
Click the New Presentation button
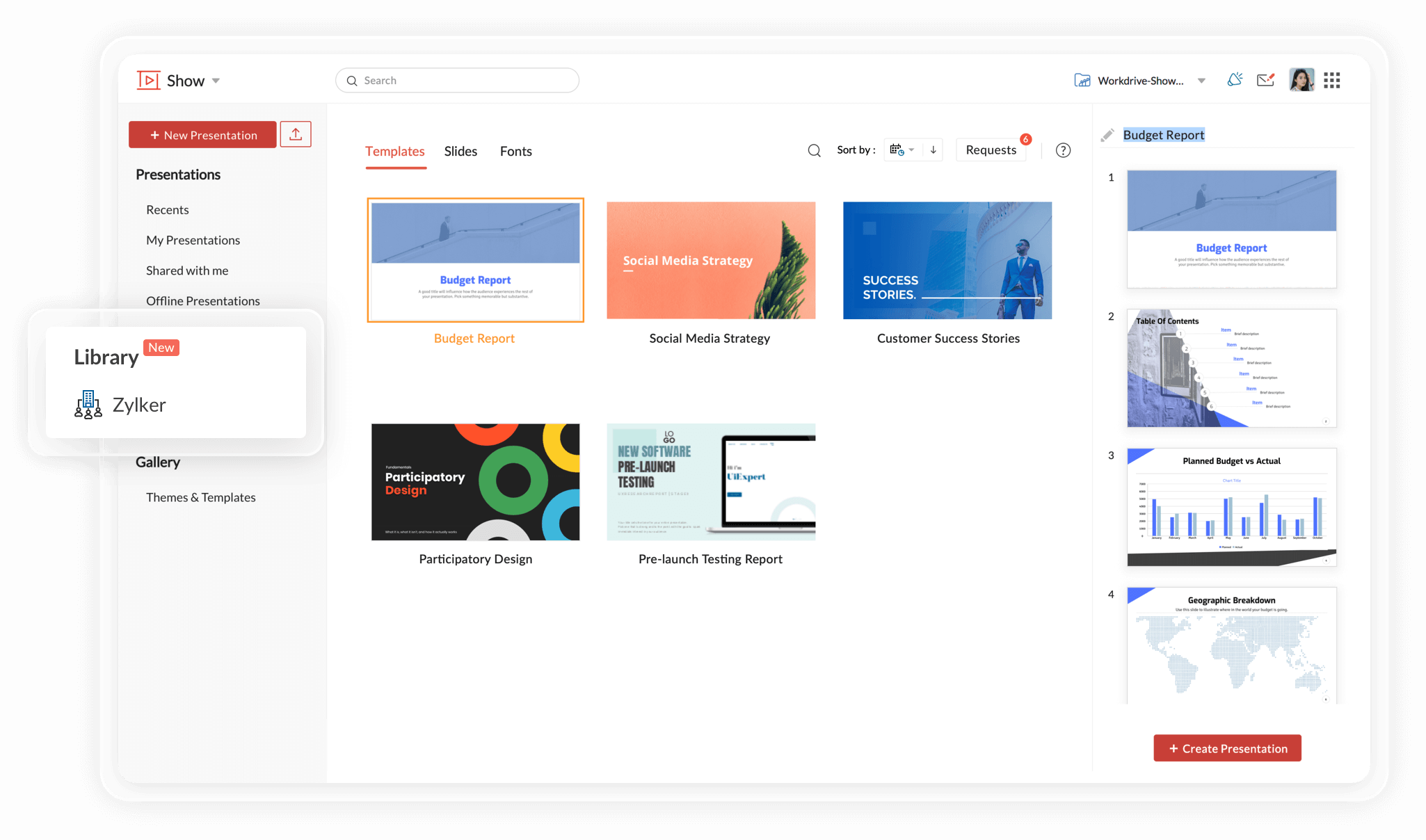pos(202,134)
